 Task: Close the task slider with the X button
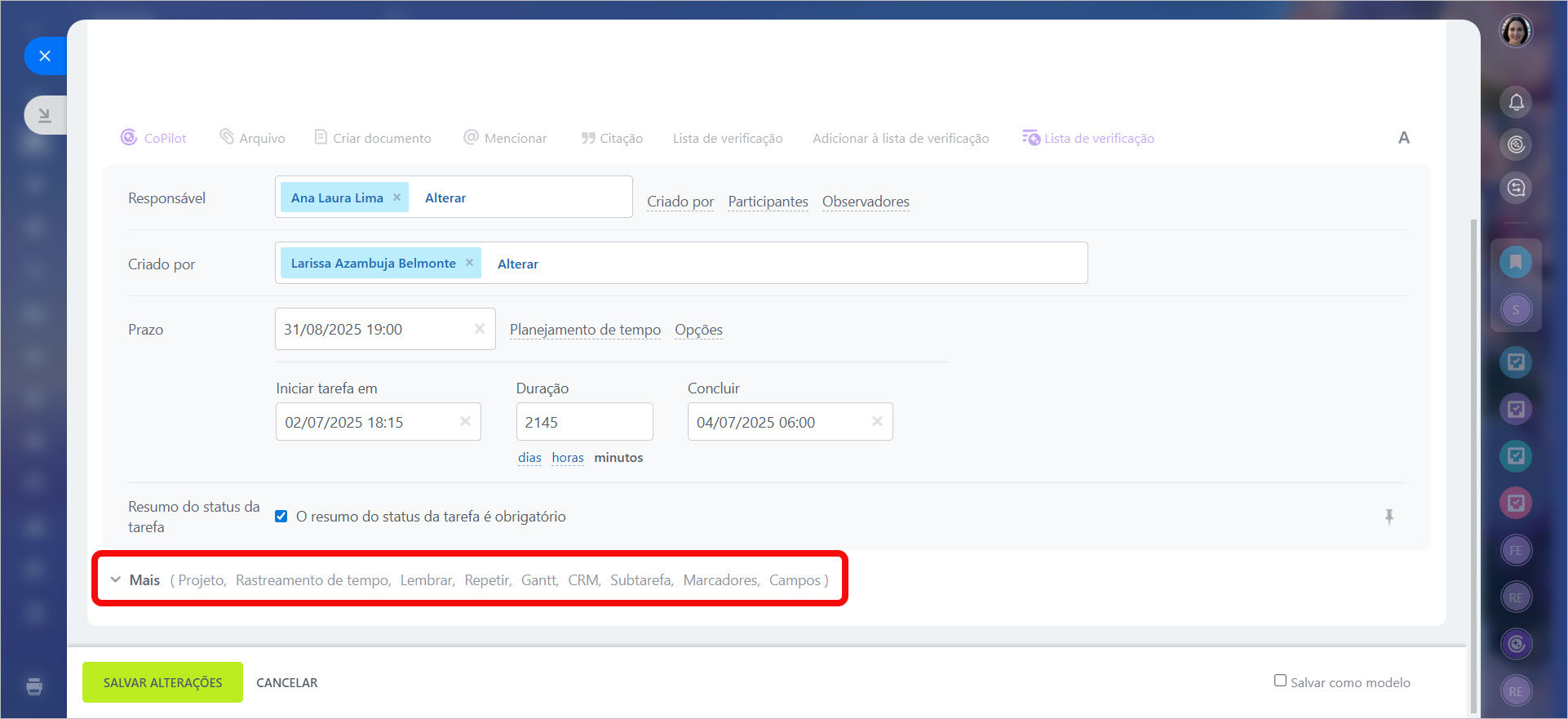[x=45, y=55]
